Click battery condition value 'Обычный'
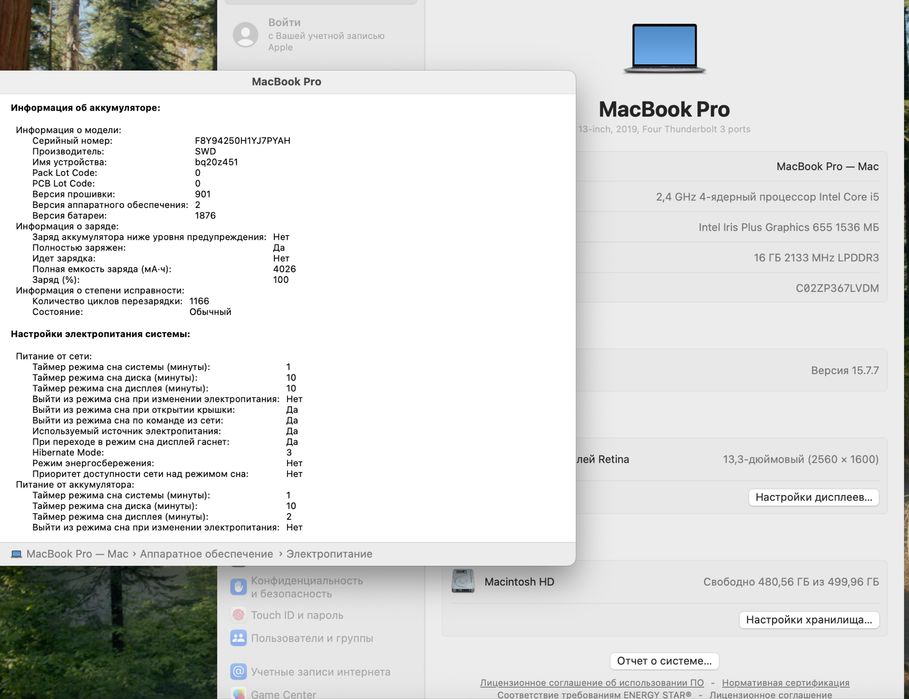Viewport: 909px width, 699px height. pos(210,312)
